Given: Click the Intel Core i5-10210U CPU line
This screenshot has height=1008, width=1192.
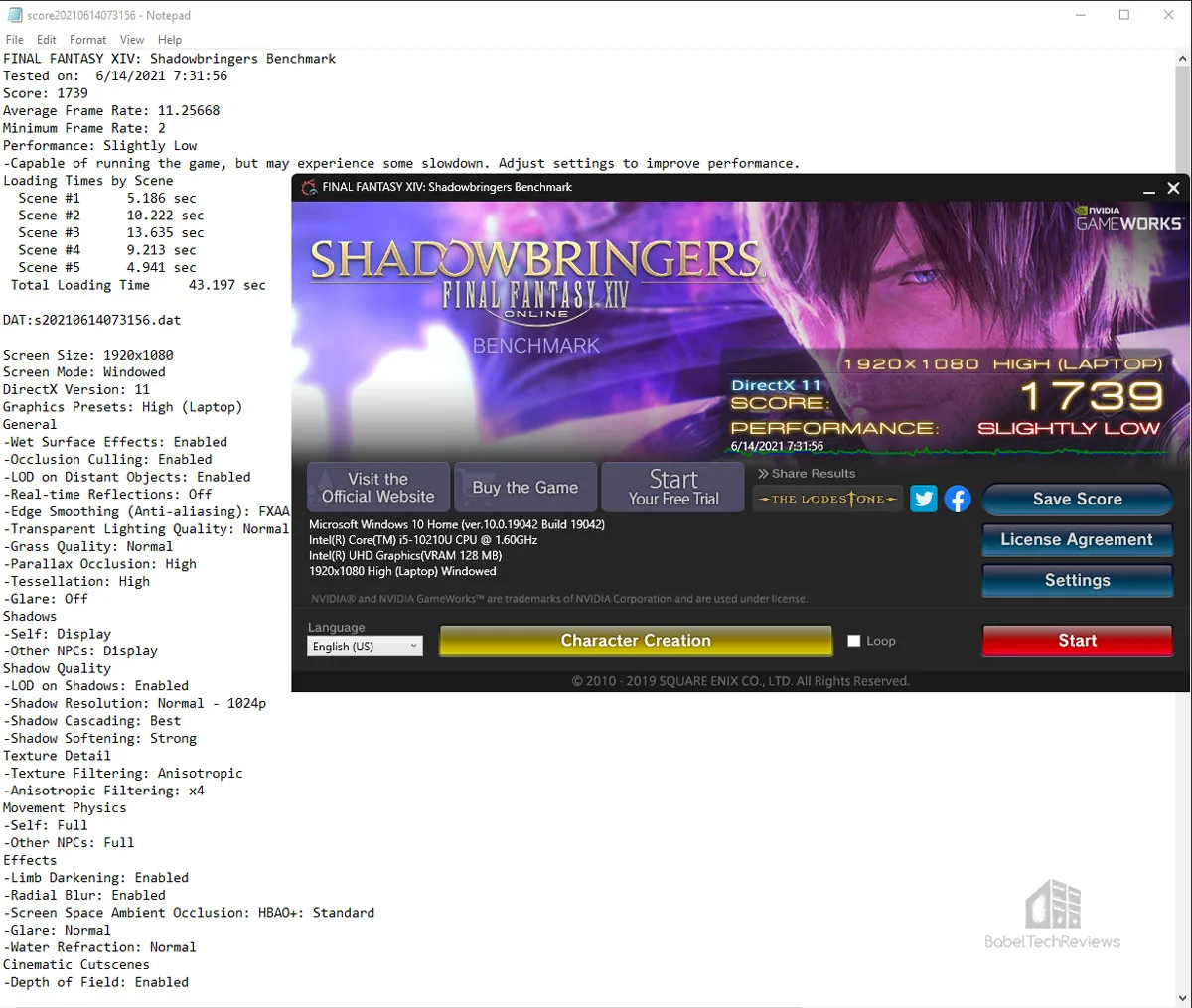Looking at the screenshot, I should [x=423, y=540].
